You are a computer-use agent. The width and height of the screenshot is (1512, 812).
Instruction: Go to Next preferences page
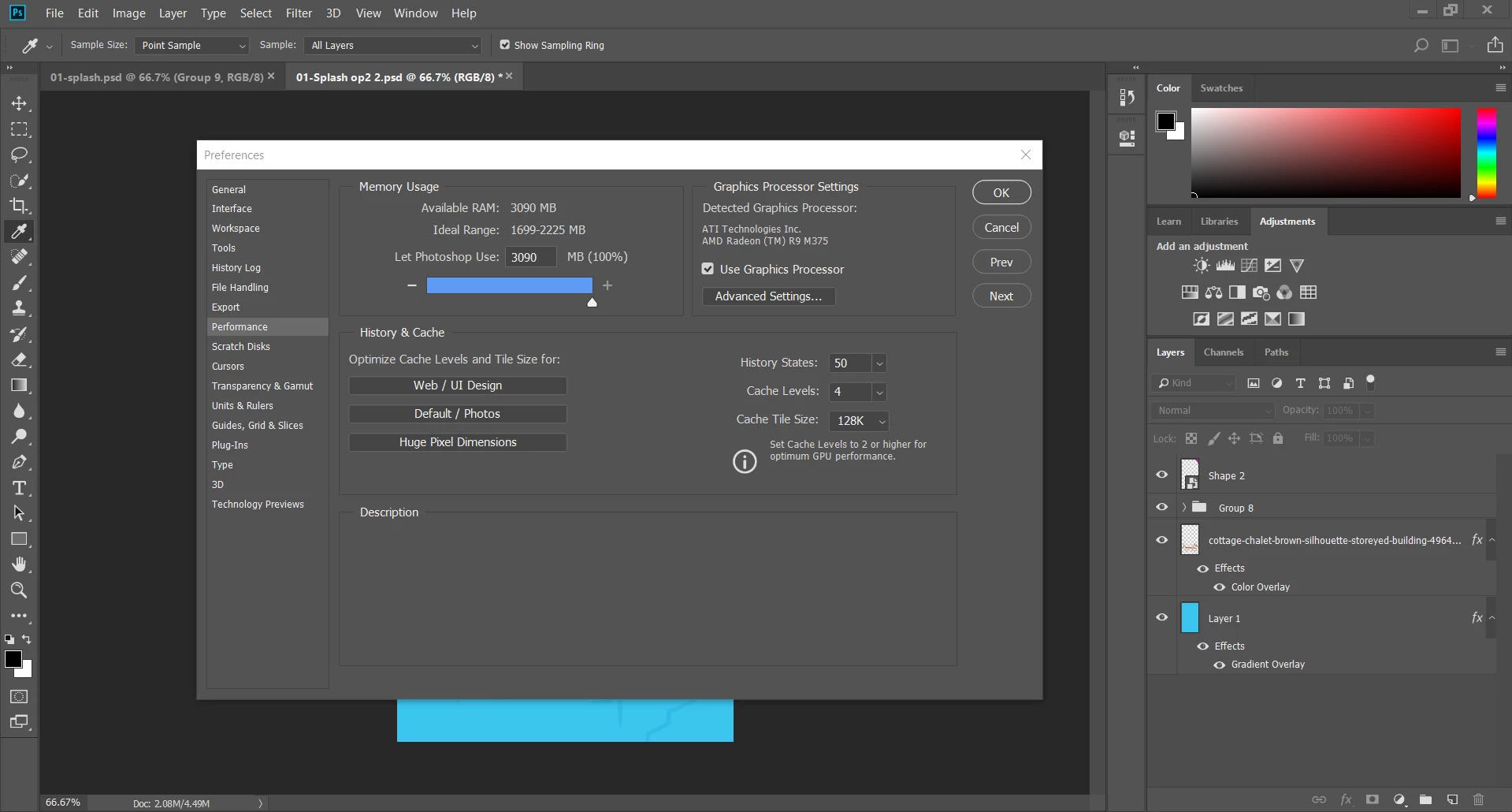1001,296
